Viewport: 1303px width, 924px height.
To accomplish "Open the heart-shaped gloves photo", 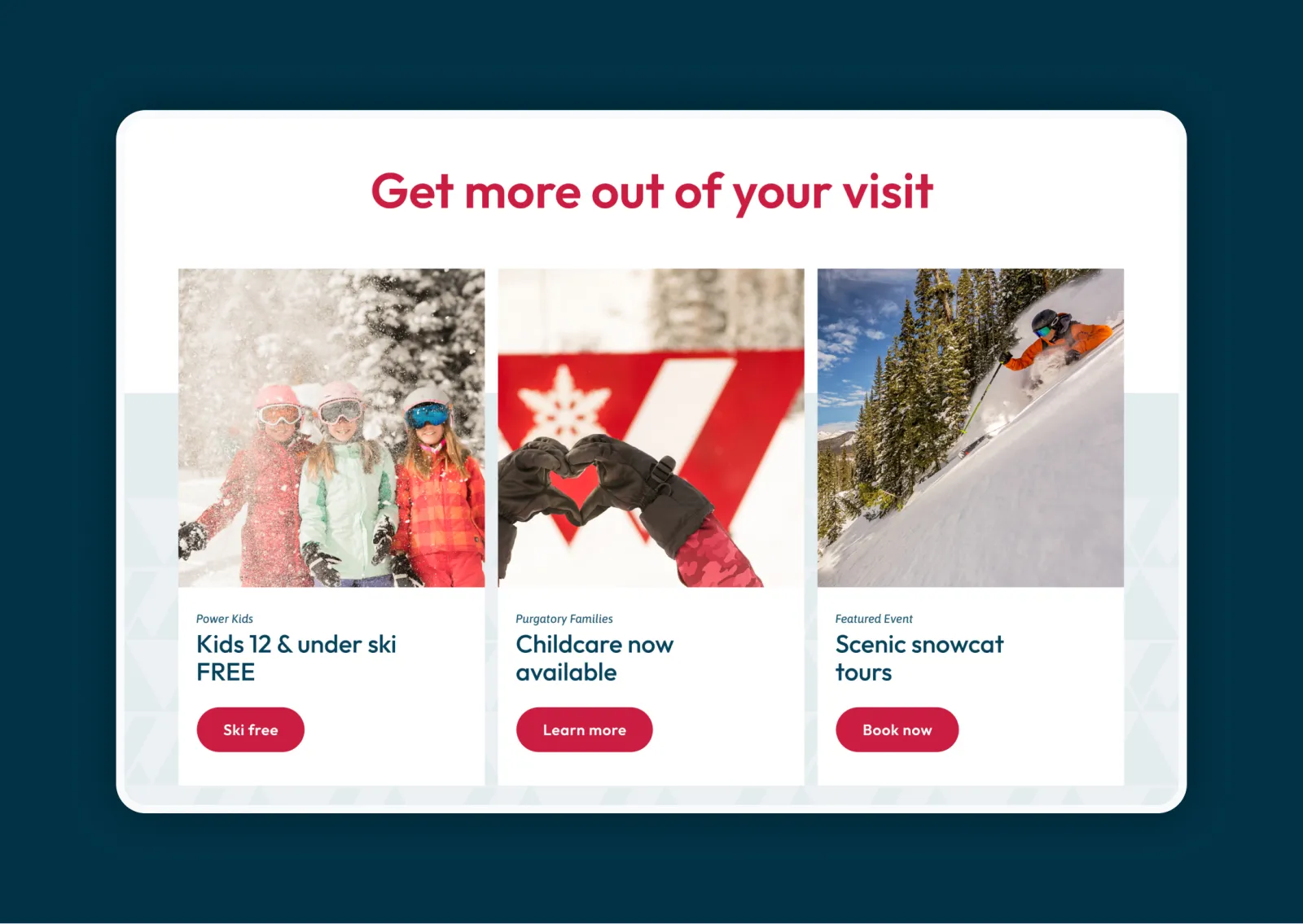I will (651, 427).
